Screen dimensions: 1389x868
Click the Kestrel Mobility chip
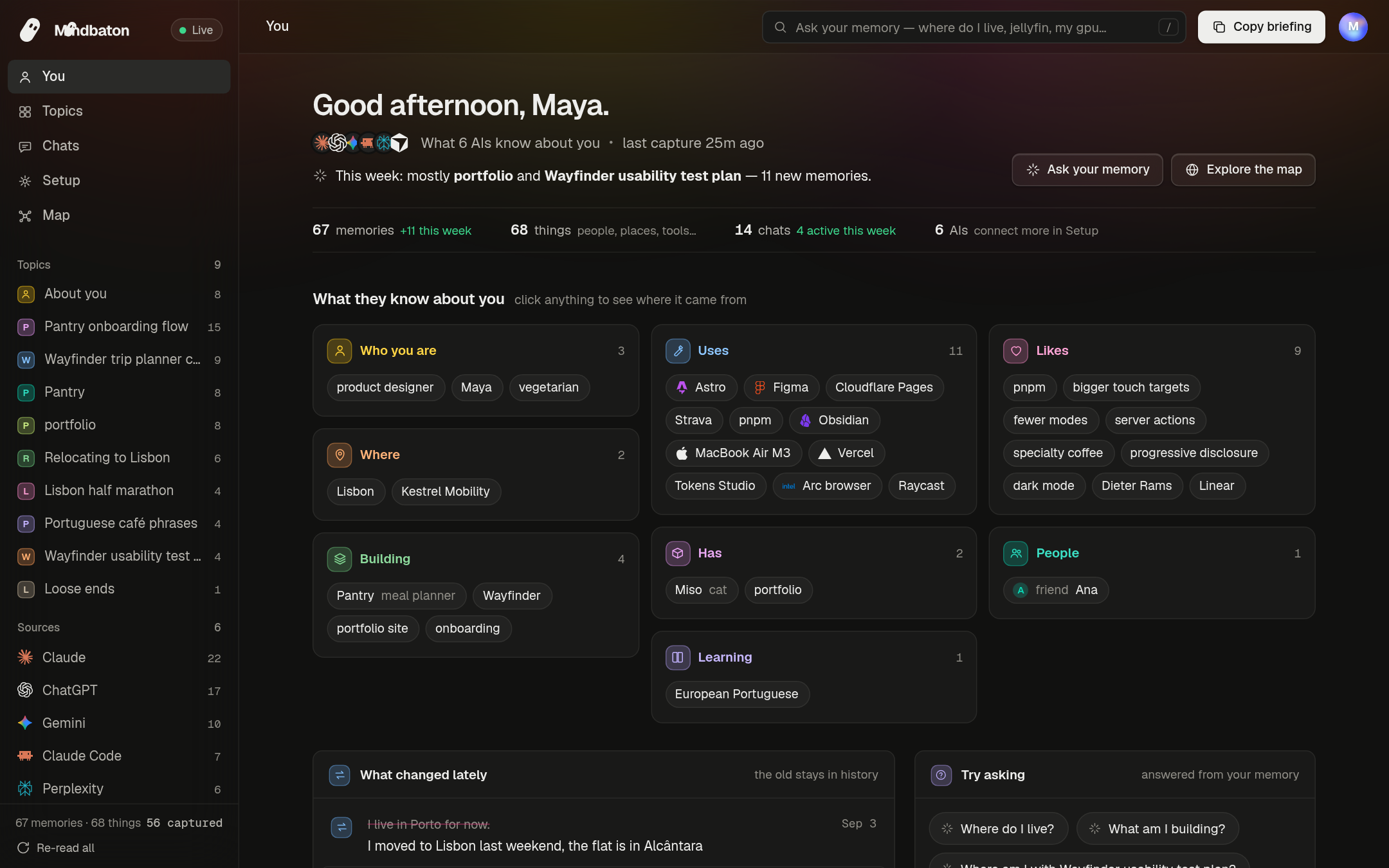point(446,492)
